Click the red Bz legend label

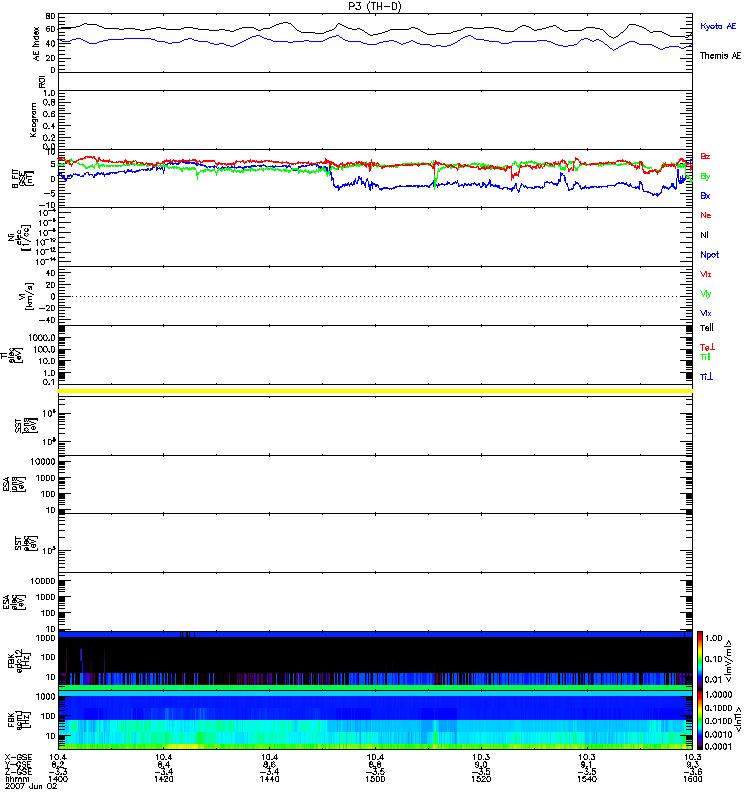click(705, 156)
